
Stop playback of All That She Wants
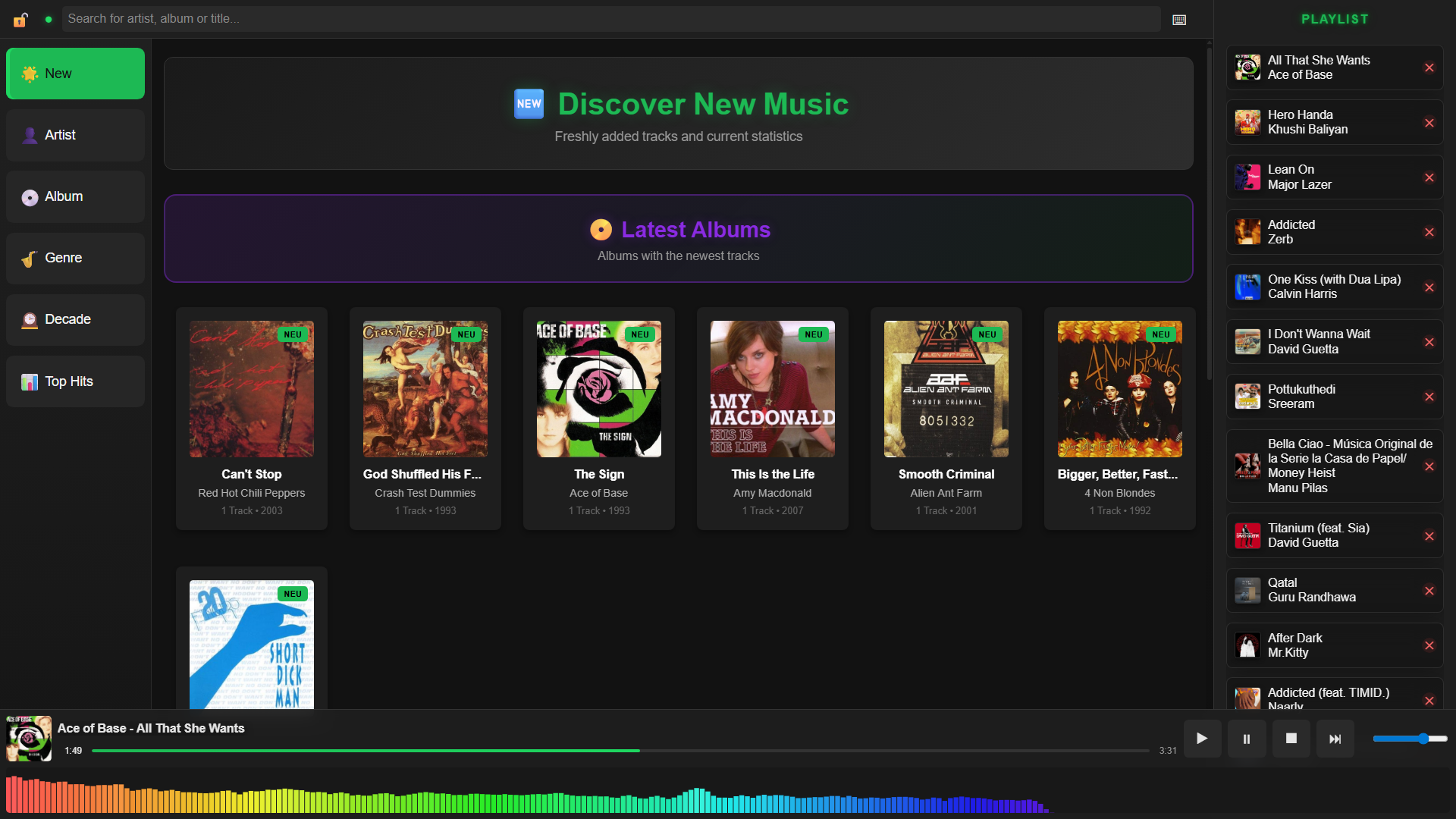pos(1291,738)
